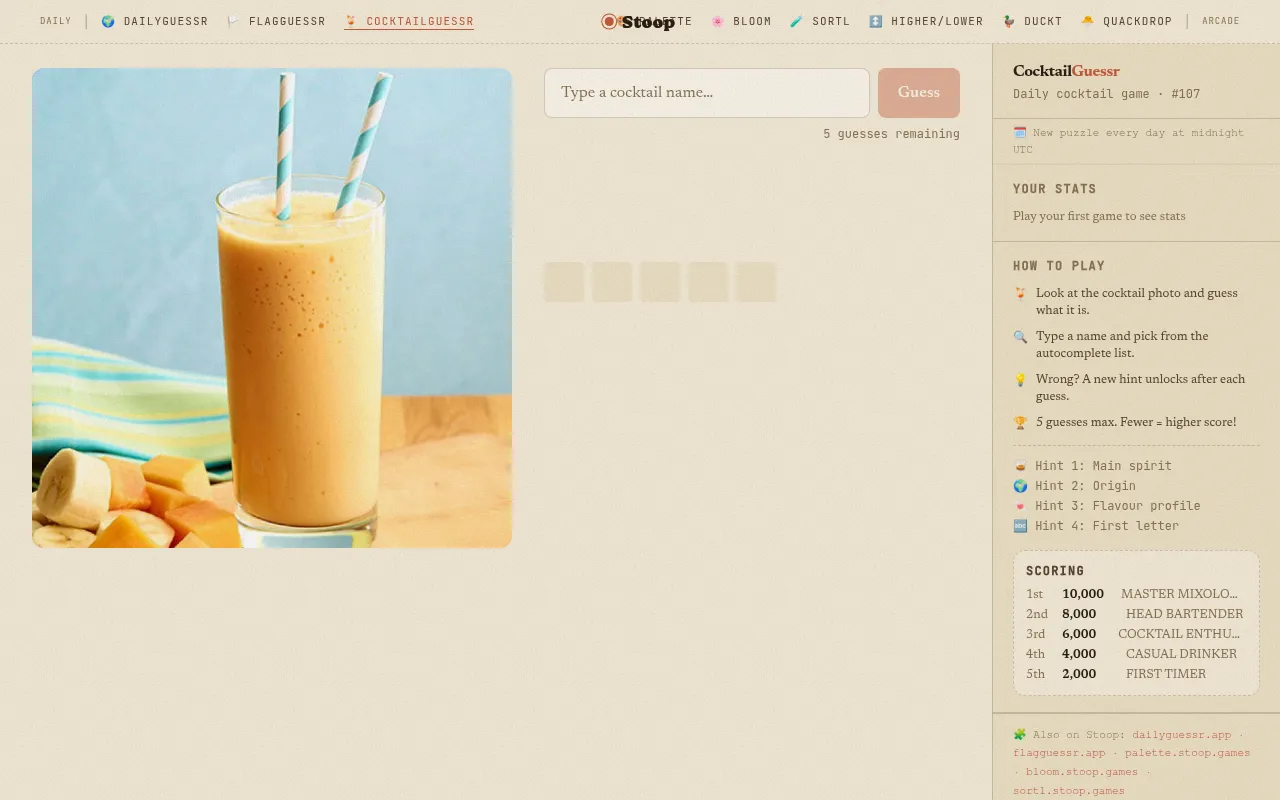Follow the dailyguessr.app link
1280x800 pixels.
[1182, 734]
